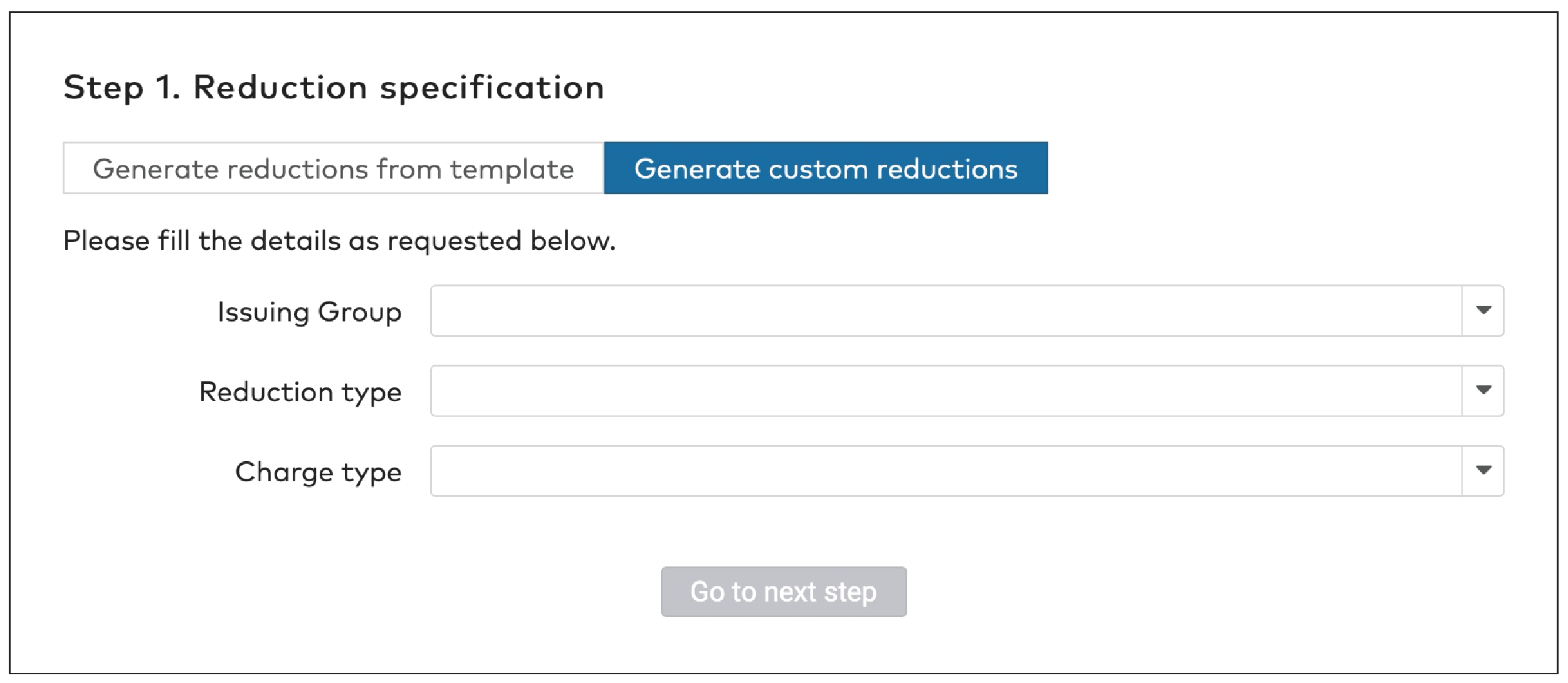This screenshot has height=683, width=1568.
Task: Click the Charge type field label
Action: click(x=317, y=471)
